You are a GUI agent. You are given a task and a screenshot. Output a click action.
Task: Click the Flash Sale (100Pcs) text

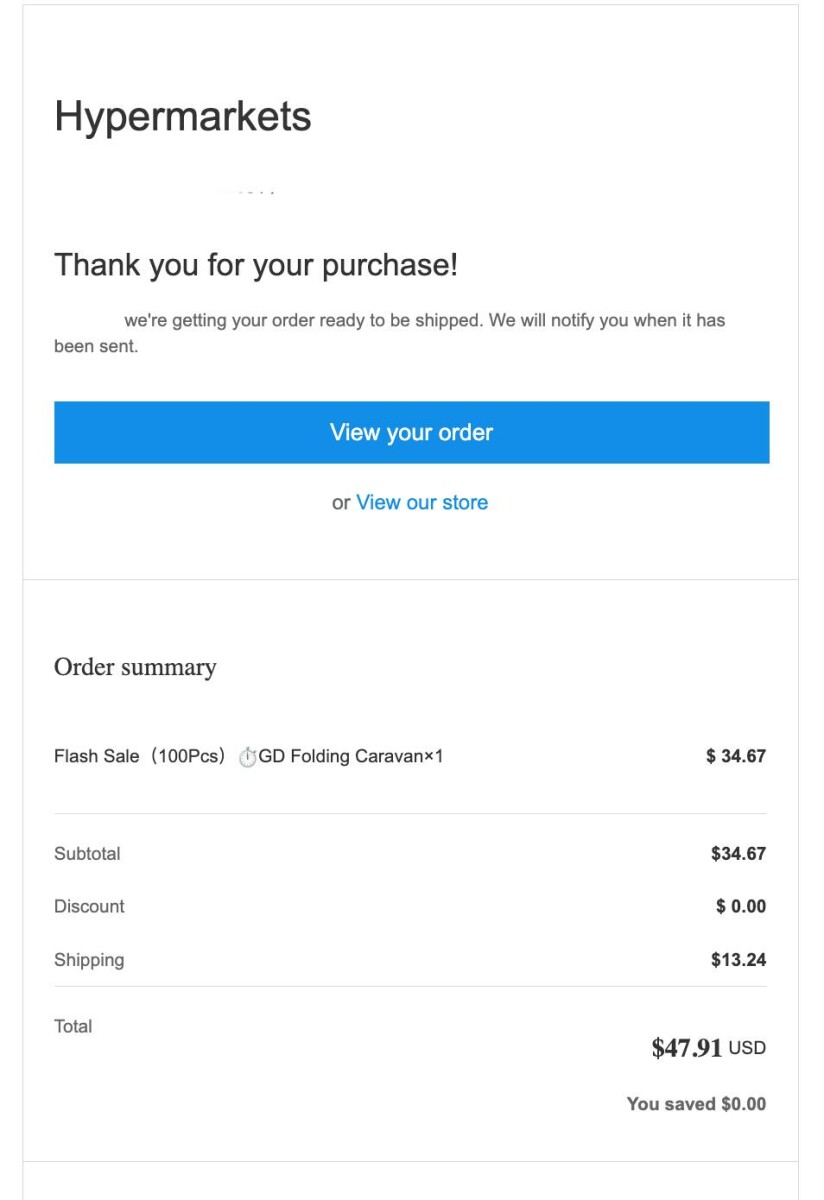pos(142,757)
